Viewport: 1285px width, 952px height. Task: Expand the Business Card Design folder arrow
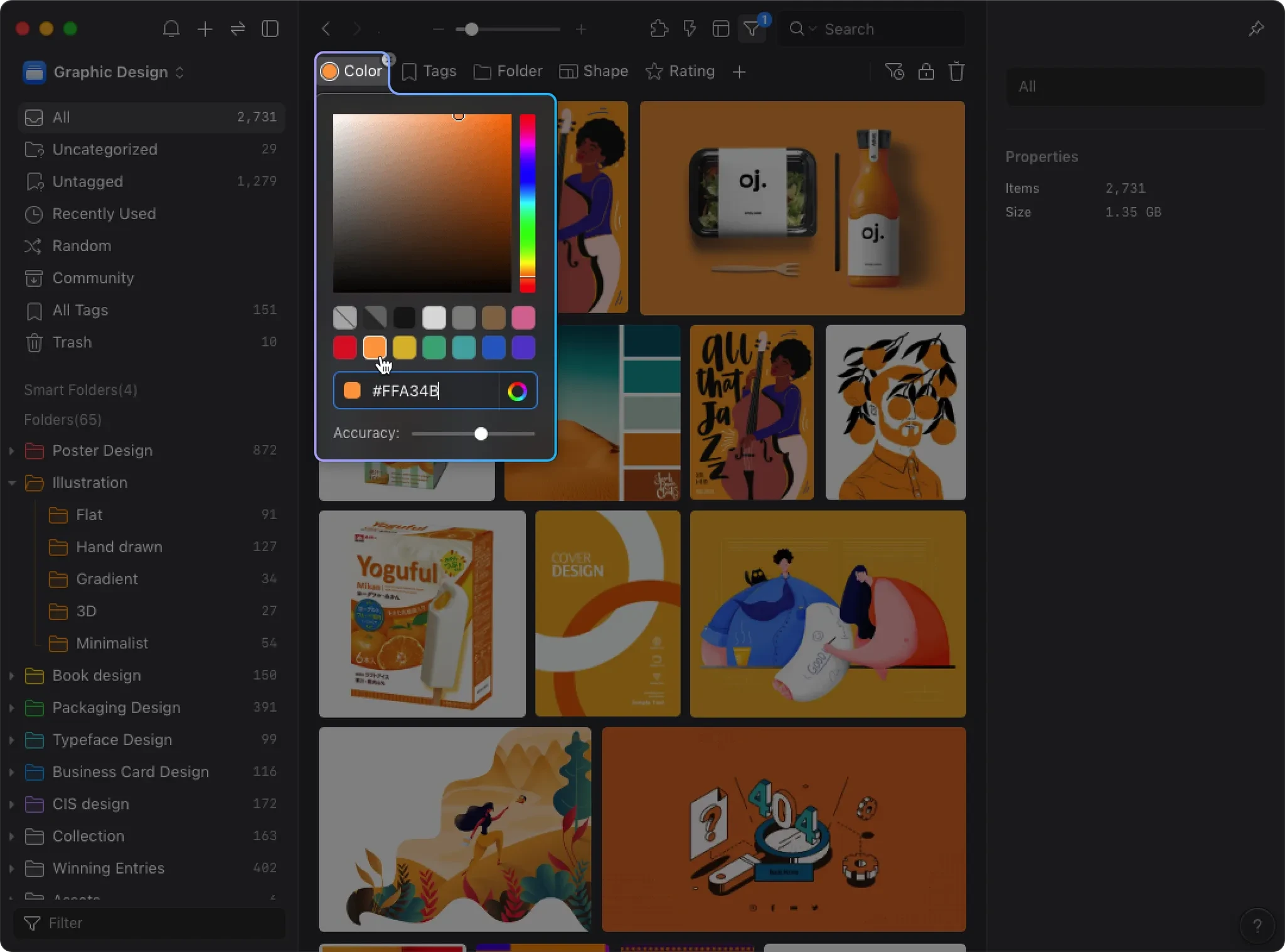(11, 773)
